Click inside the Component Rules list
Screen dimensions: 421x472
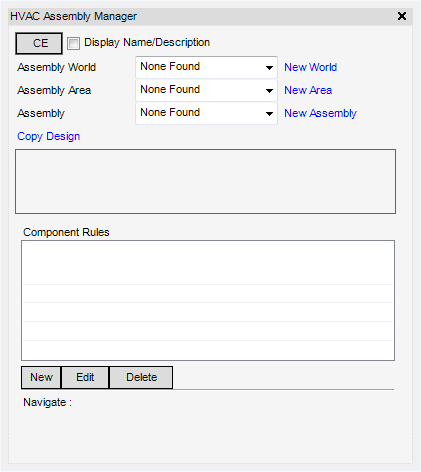pyautogui.click(x=208, y=300)
